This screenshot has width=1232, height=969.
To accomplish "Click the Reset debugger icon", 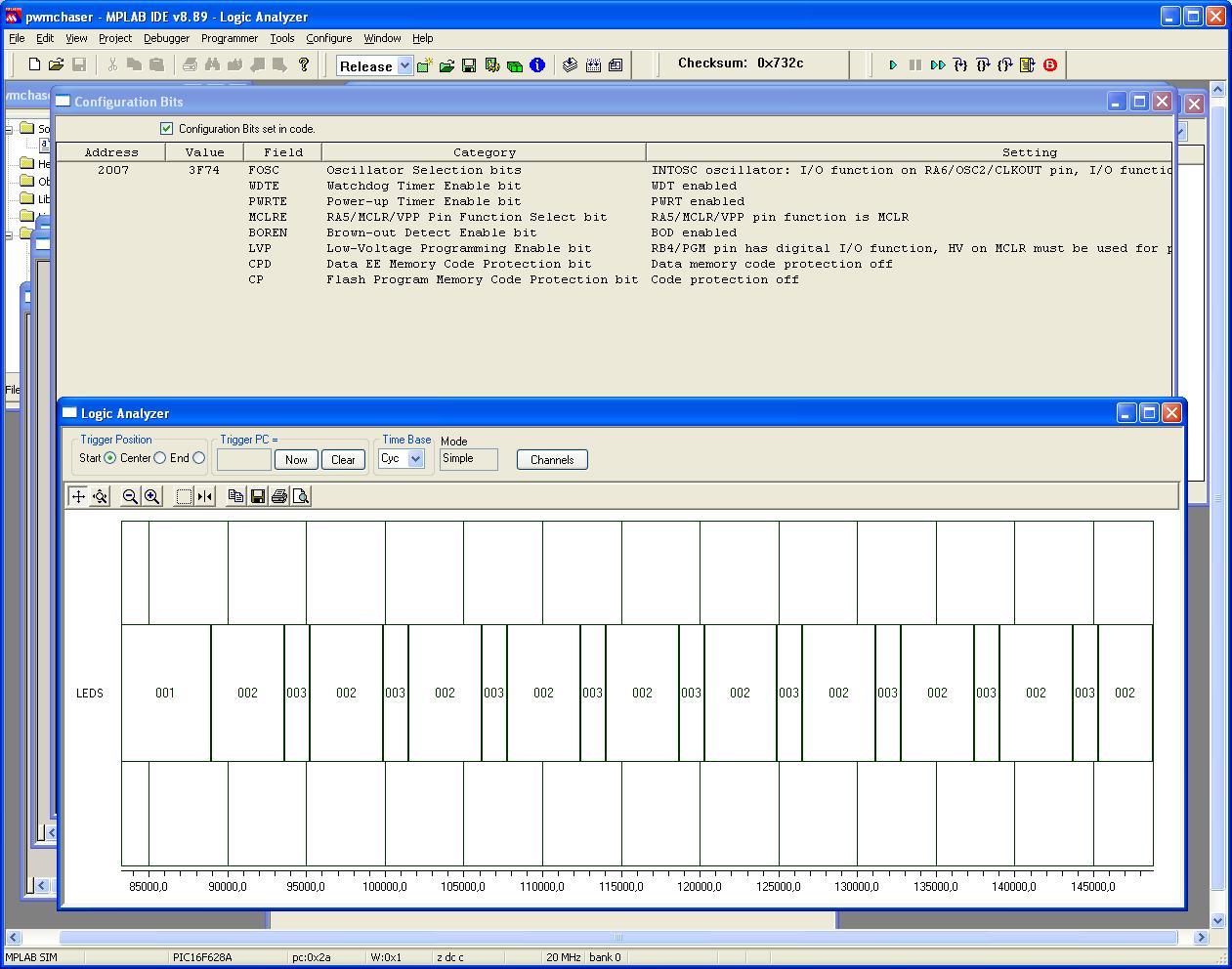I will click(1027, 65).
